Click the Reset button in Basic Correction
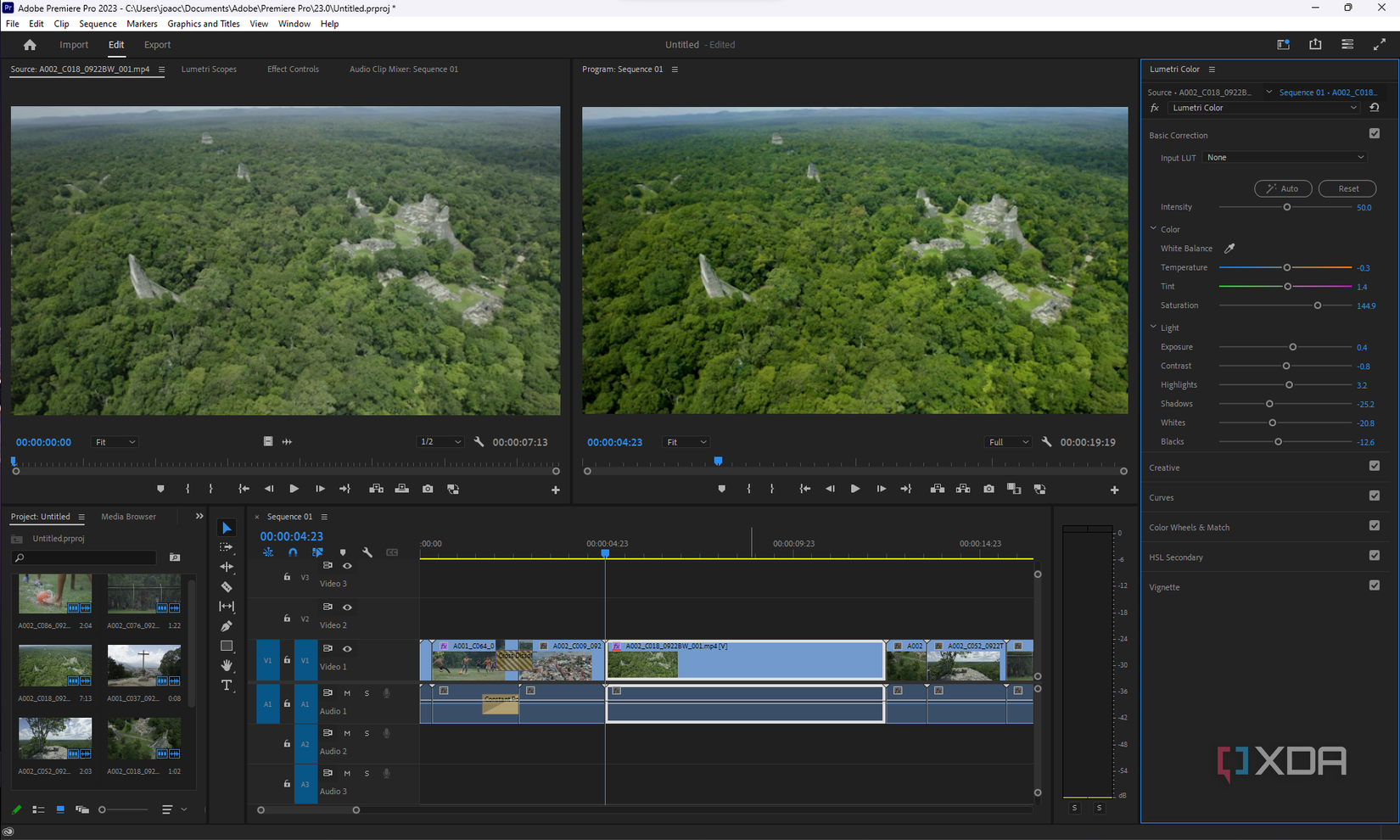This screenshot has height=840, width=1400. coord(1347,188)
